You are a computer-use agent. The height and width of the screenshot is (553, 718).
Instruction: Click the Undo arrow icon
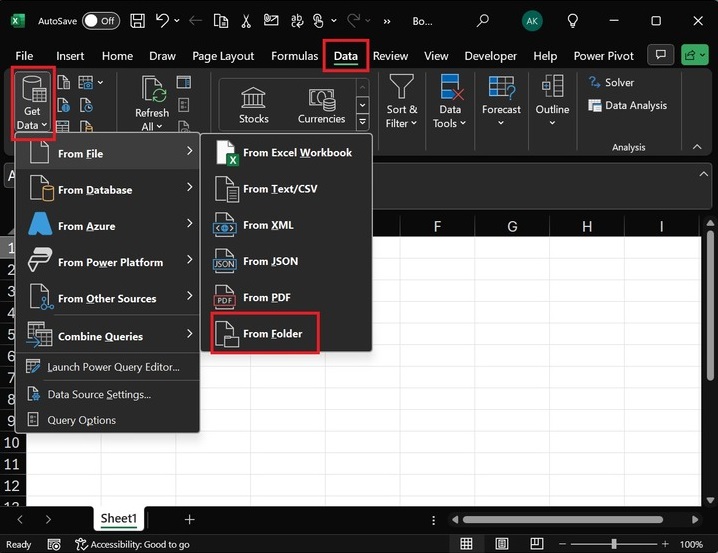163,20
